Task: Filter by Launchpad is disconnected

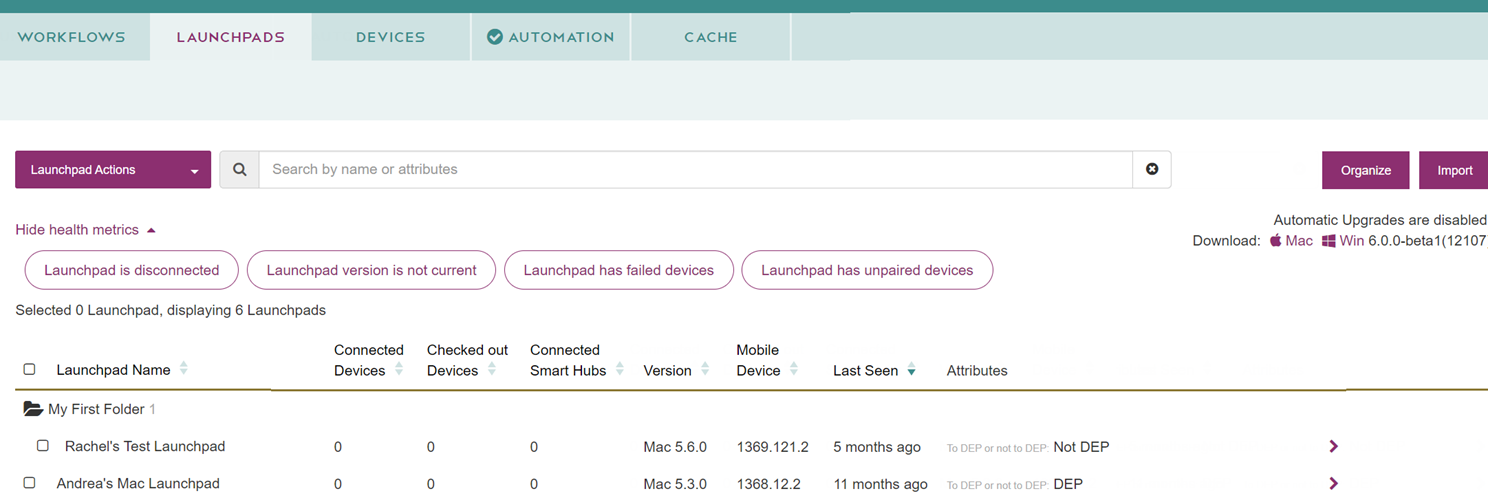Action: click(132, 270)
